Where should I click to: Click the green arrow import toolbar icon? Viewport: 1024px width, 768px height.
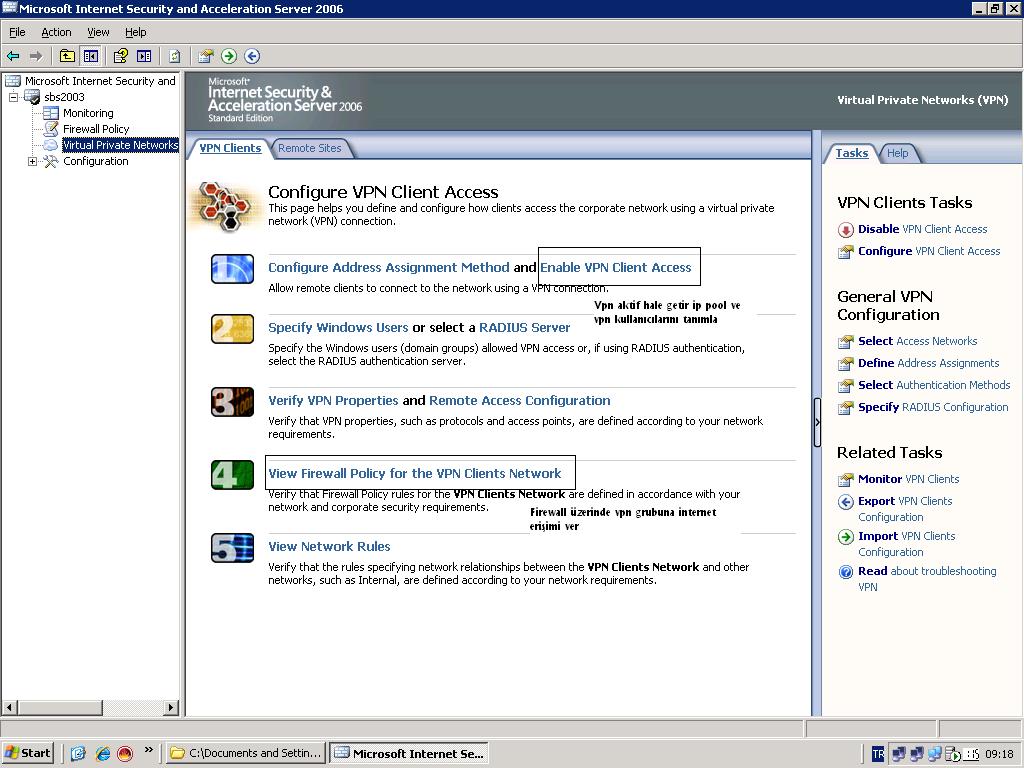click(x=229, y=56)
